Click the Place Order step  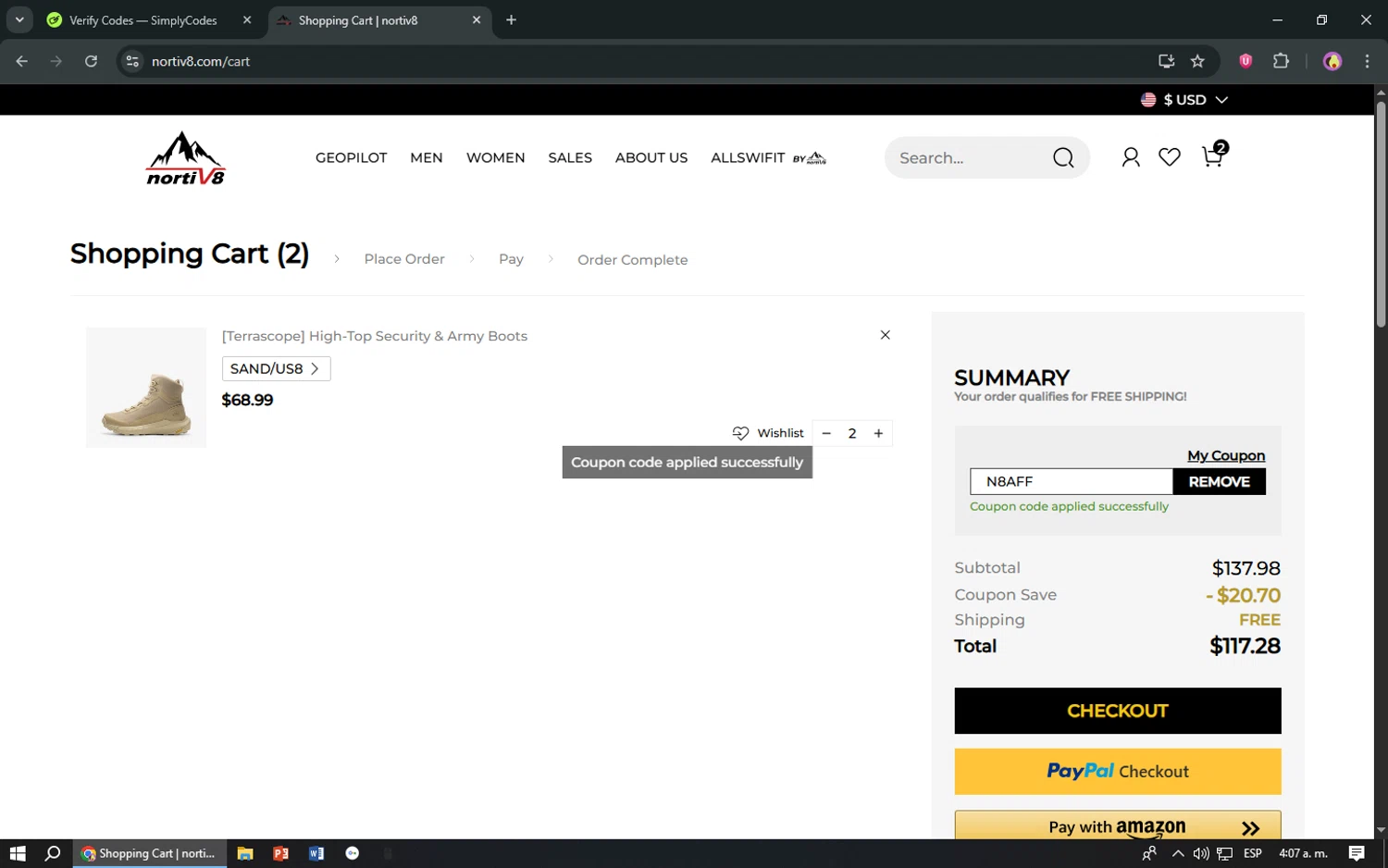click(404, 259)
